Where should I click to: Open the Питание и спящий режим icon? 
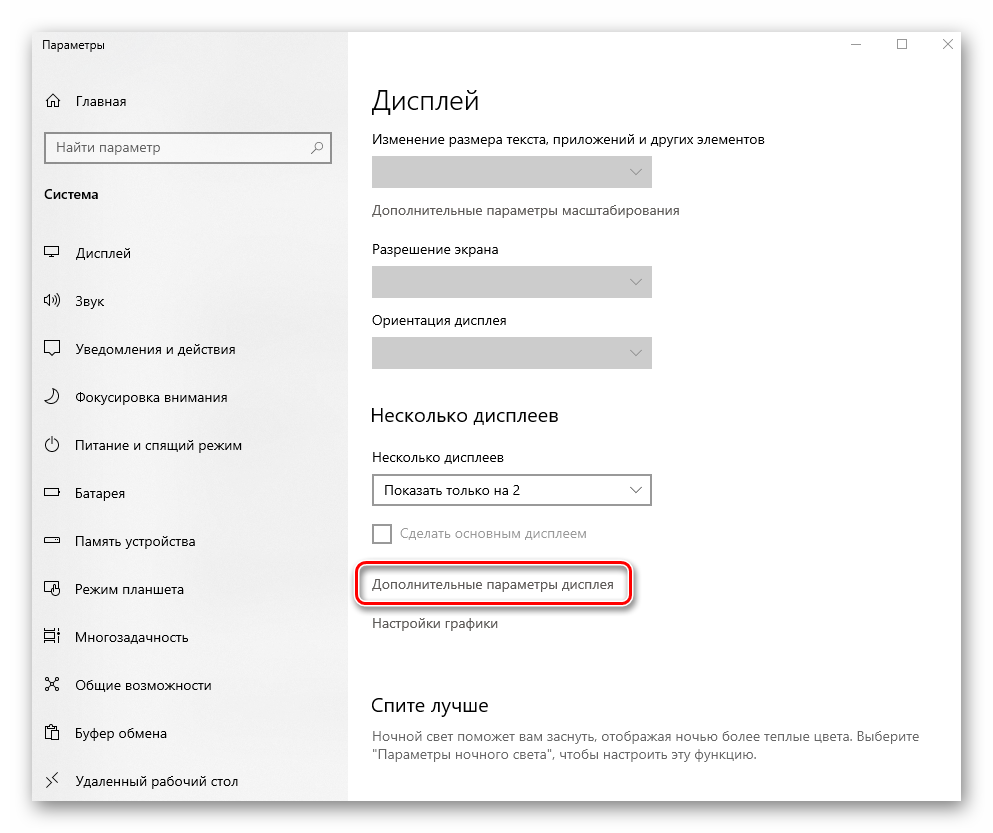[x=53, y=445]
